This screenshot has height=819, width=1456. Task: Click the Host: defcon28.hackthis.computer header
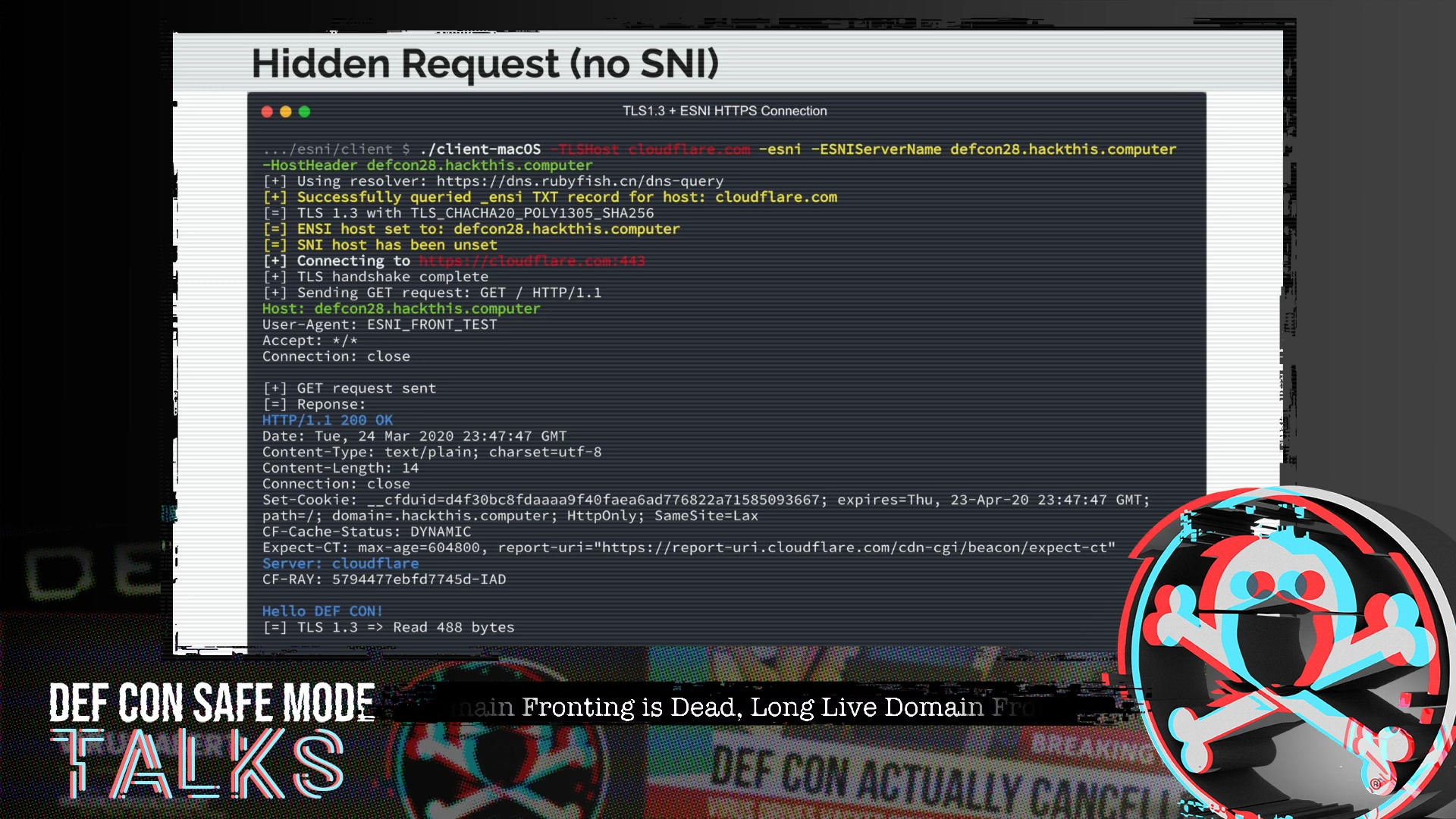401,309
